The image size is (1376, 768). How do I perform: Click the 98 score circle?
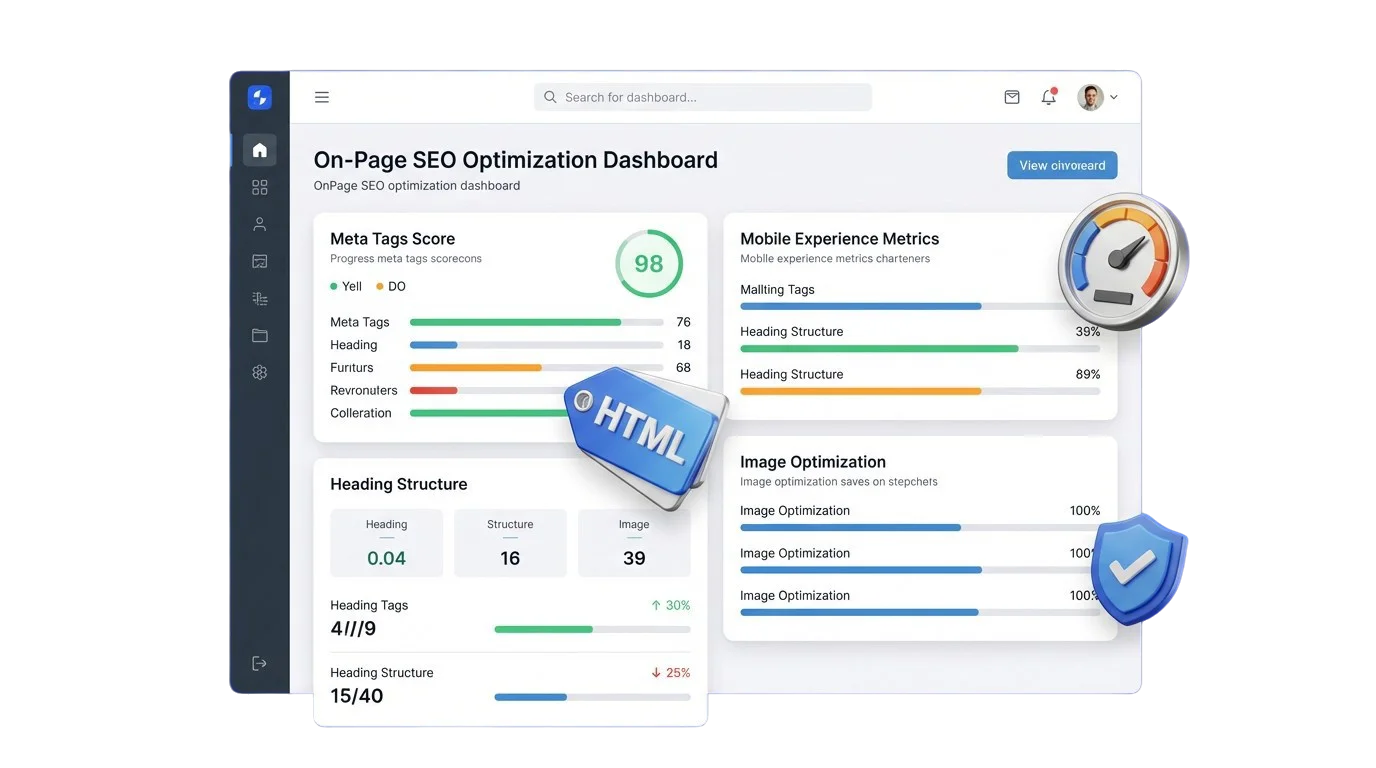click(649, 264)
